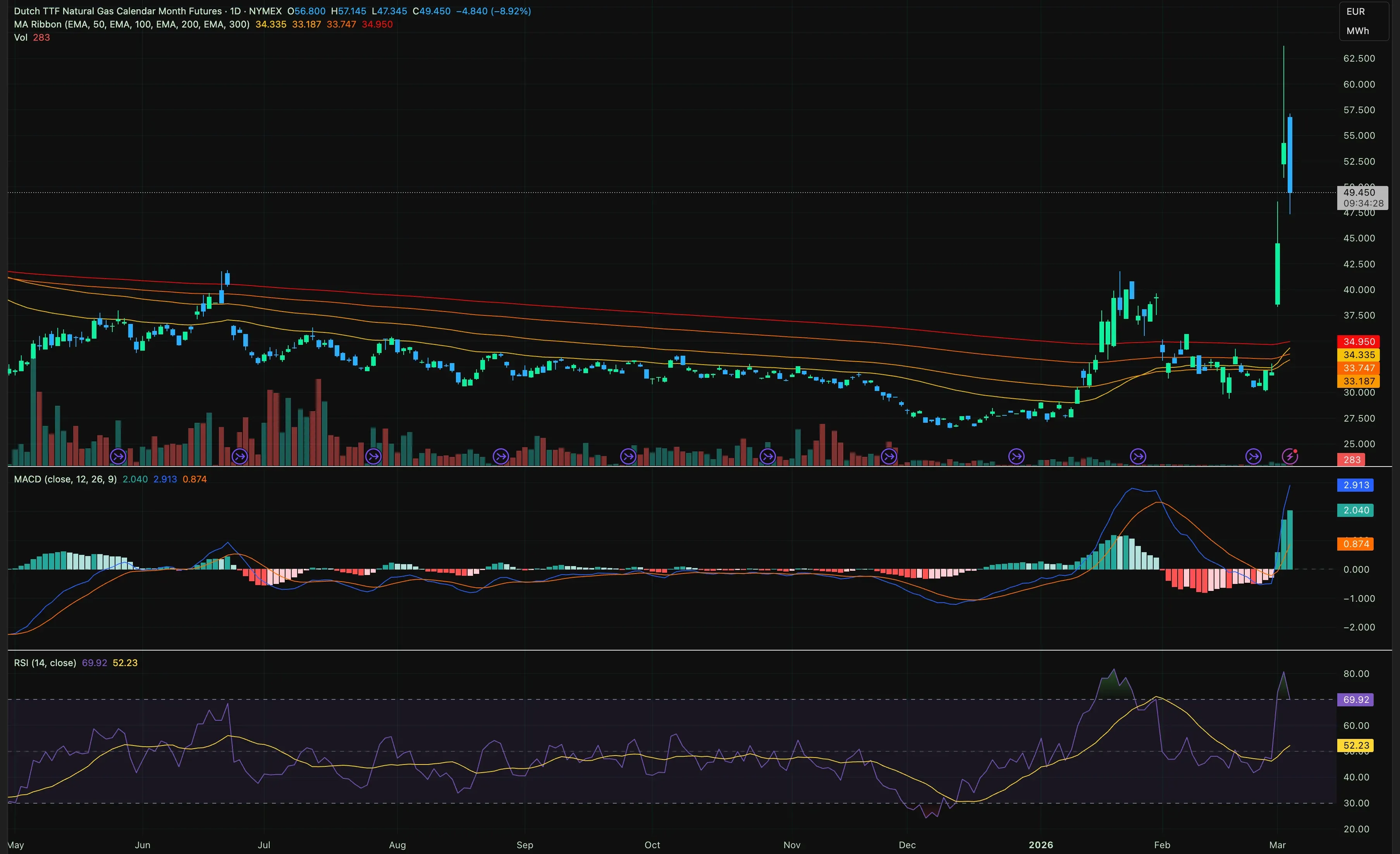Select the rollover marker just before Nov
This screenshot has width=1400, height=854.
tap(768, 456)
